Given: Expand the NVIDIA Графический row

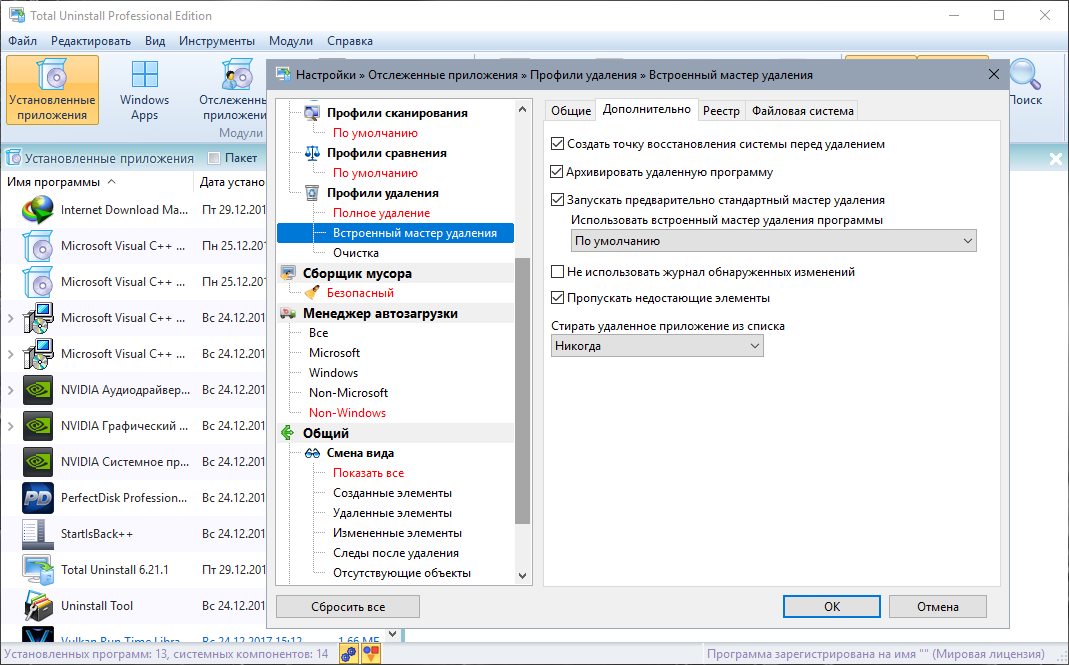Looking at the screenshot, I should tap(10, 426).
